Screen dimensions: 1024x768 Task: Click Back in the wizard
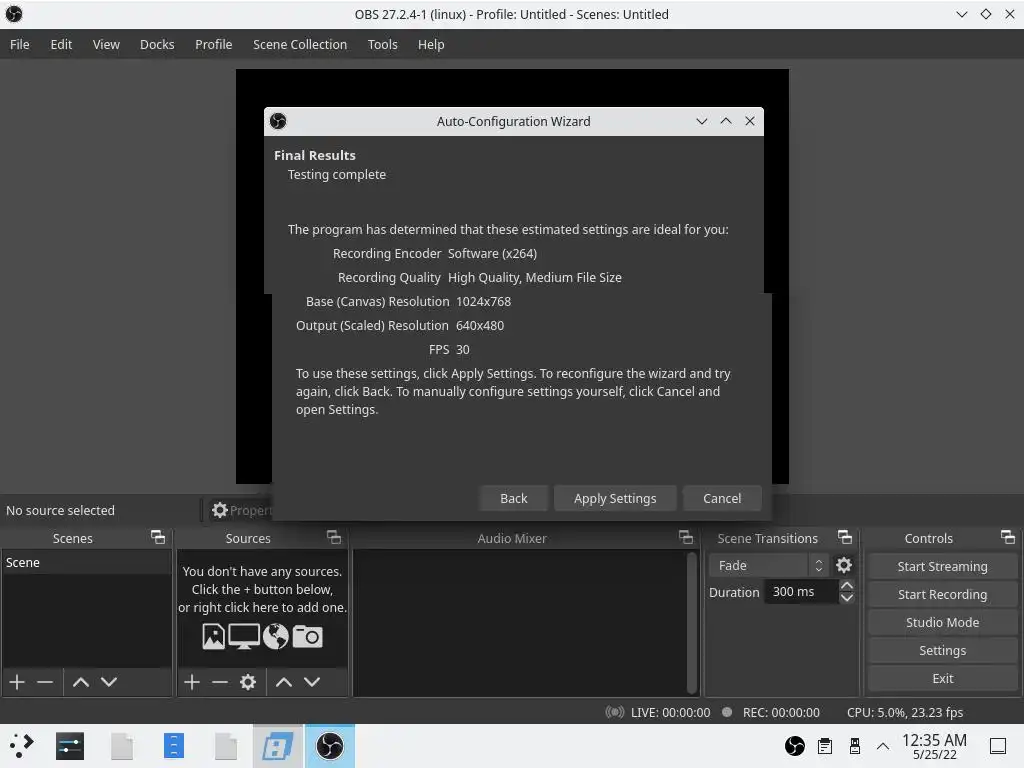click(x=513, y=498)
